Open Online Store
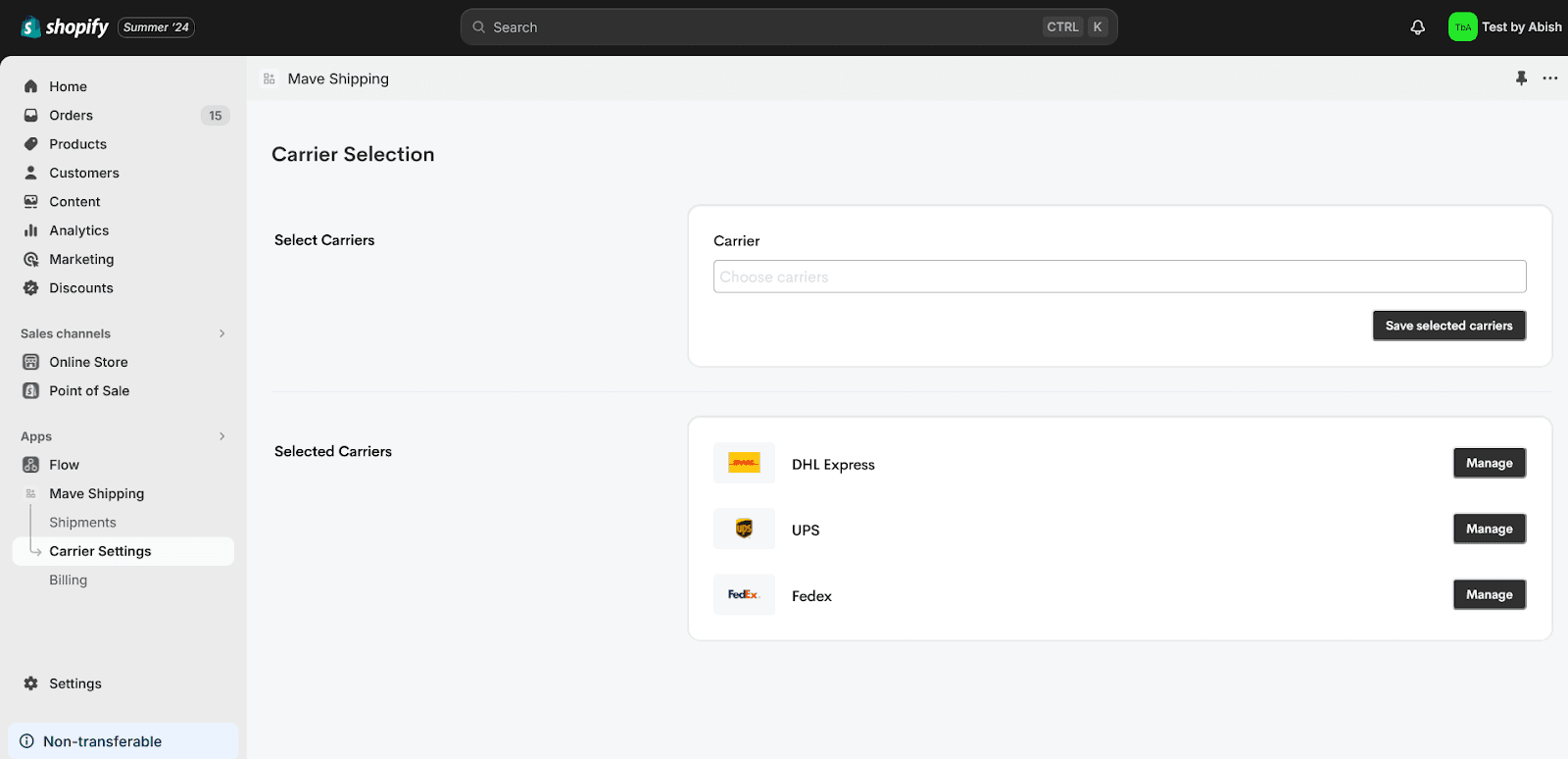1568x759 pixels. point(89,362)
